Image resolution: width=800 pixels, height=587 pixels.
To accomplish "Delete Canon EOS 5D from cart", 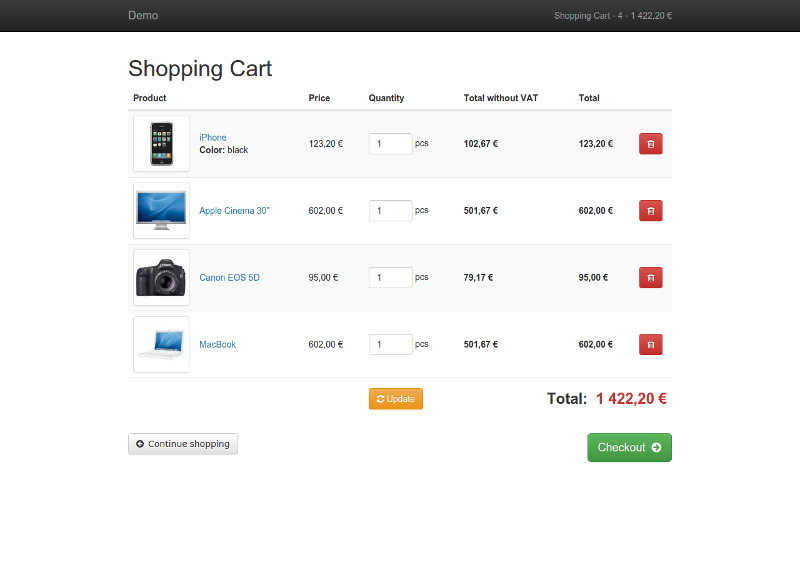I will (651, 277).
